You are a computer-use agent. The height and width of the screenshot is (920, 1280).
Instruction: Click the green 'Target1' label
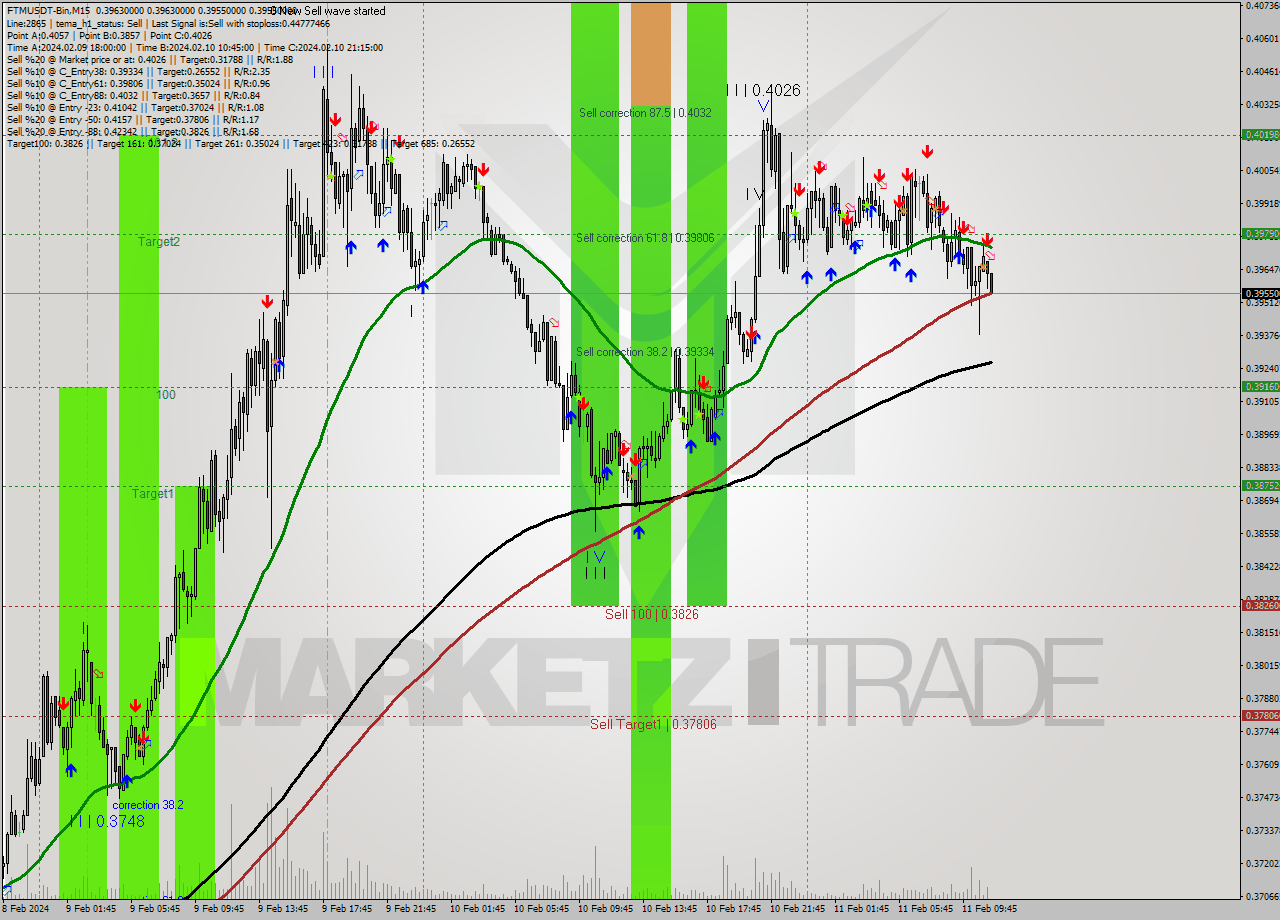(x=153, y=494)
